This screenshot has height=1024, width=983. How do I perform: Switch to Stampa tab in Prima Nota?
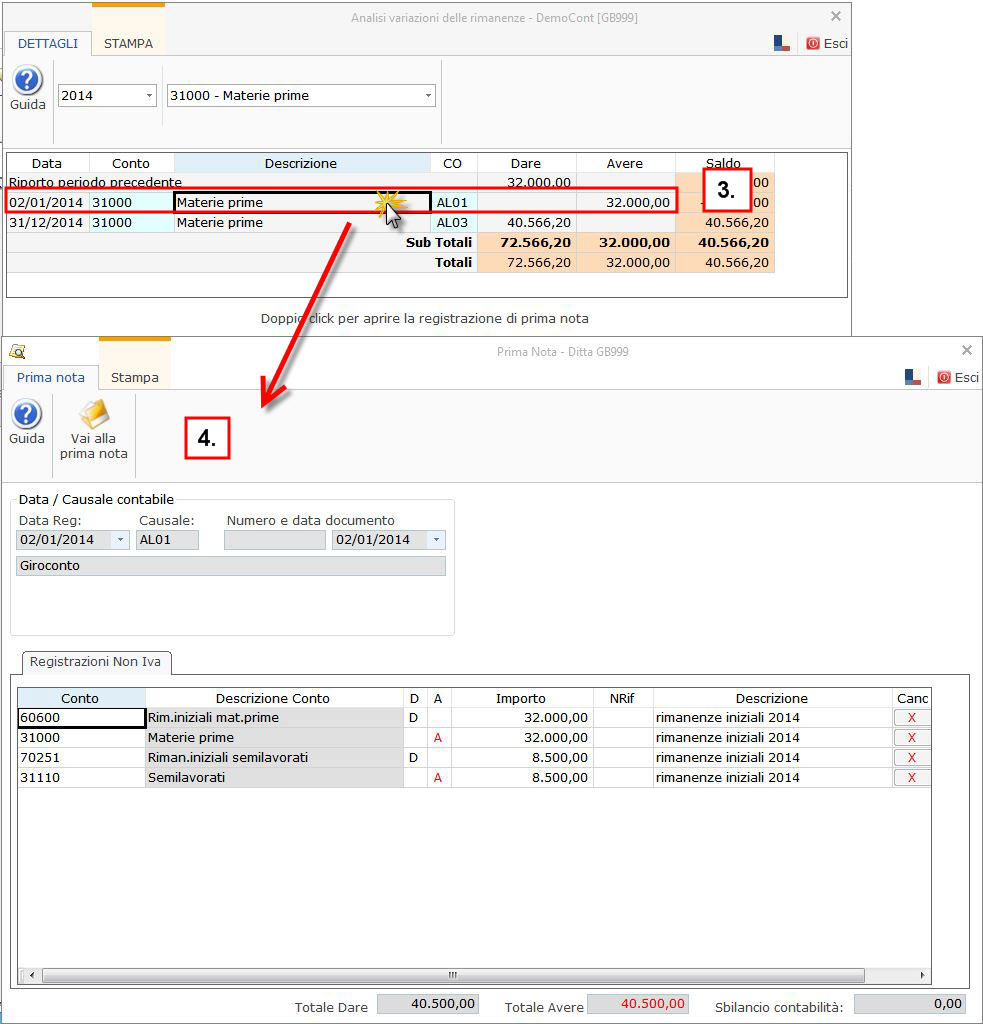pyautogui.click(x=134, y=377)
